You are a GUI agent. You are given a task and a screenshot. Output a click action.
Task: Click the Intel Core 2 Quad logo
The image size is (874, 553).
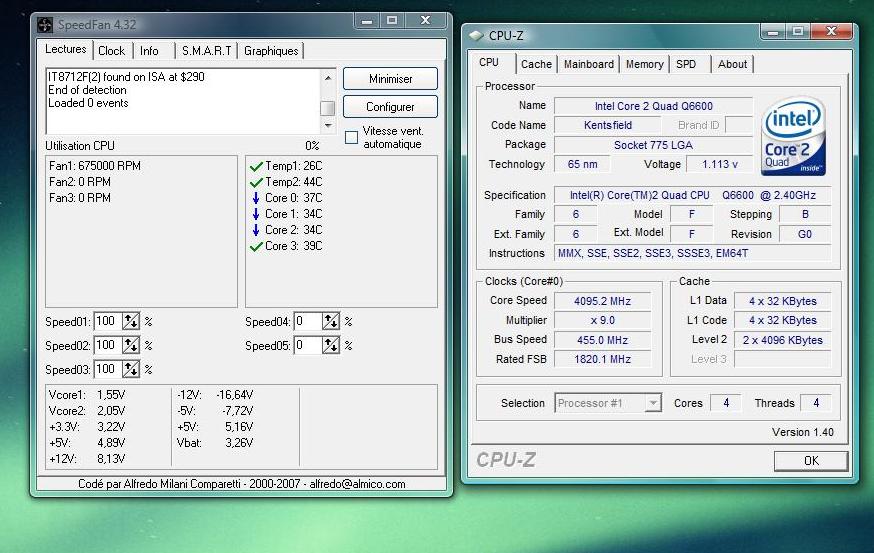(x=793, y=136)
